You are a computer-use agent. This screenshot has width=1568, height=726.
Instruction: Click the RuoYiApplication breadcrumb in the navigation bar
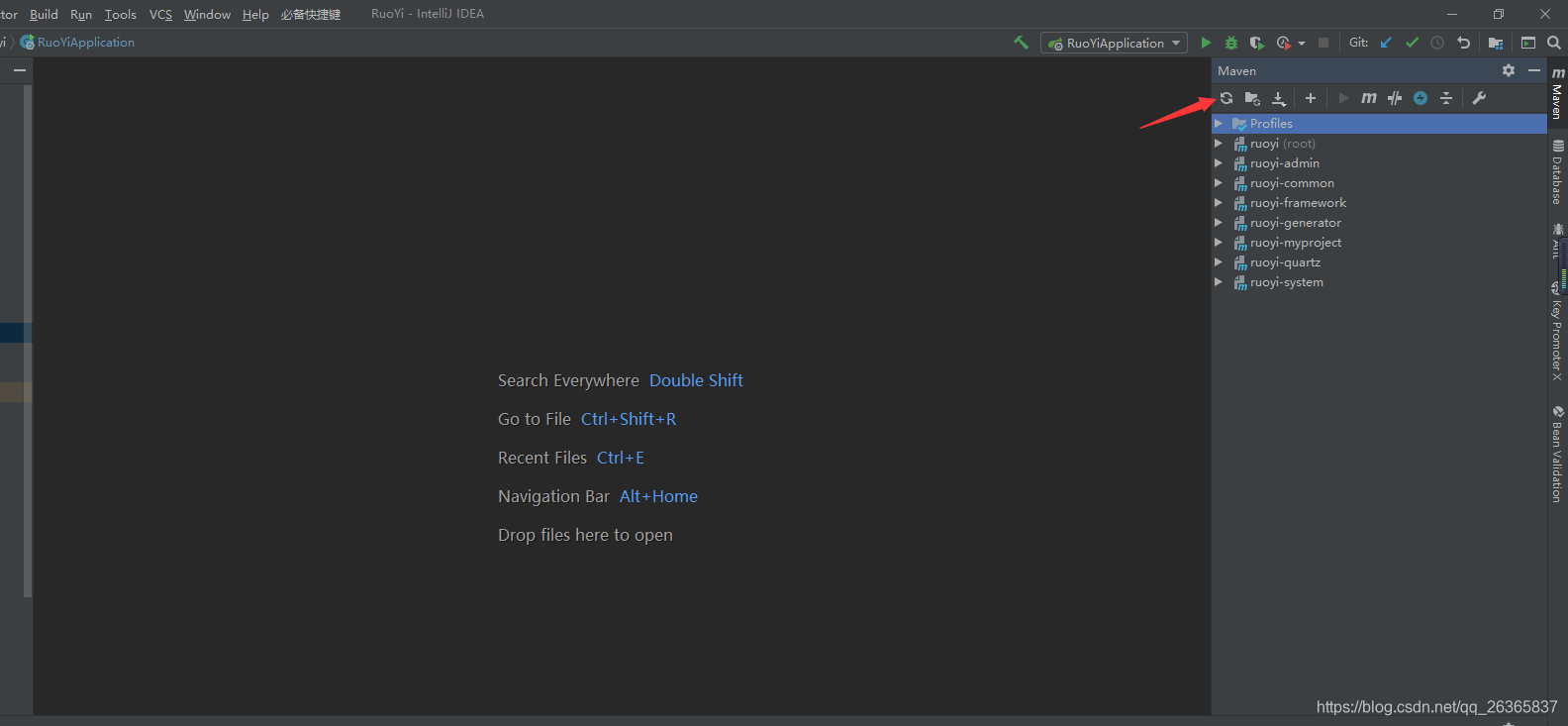point(77,43)
